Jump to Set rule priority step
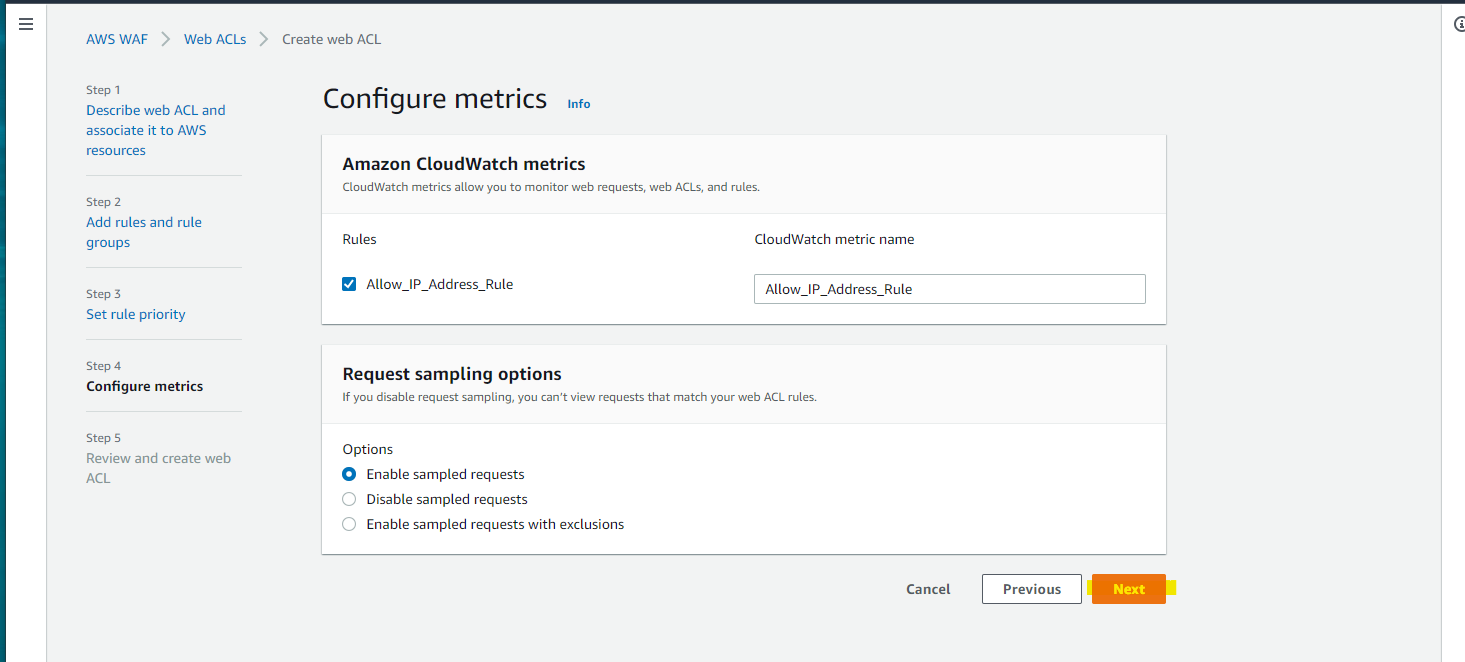This screenshot has width=1465, height=662. (x=136, y=314)
